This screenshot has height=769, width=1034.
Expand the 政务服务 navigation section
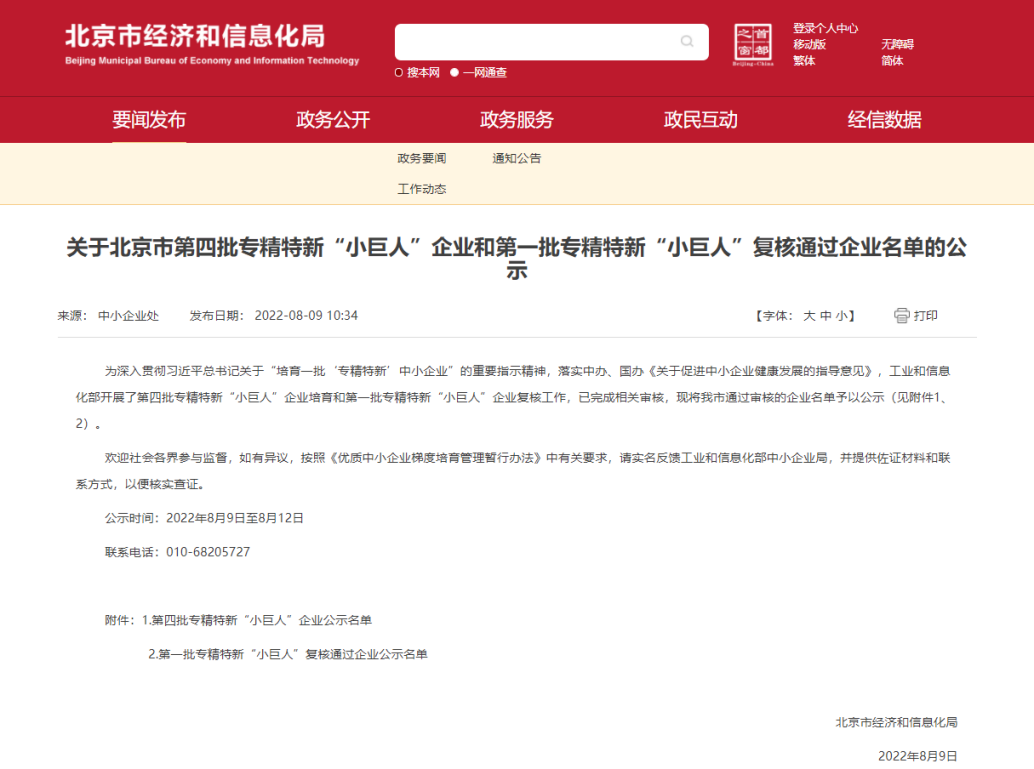[x=517, y=120]
